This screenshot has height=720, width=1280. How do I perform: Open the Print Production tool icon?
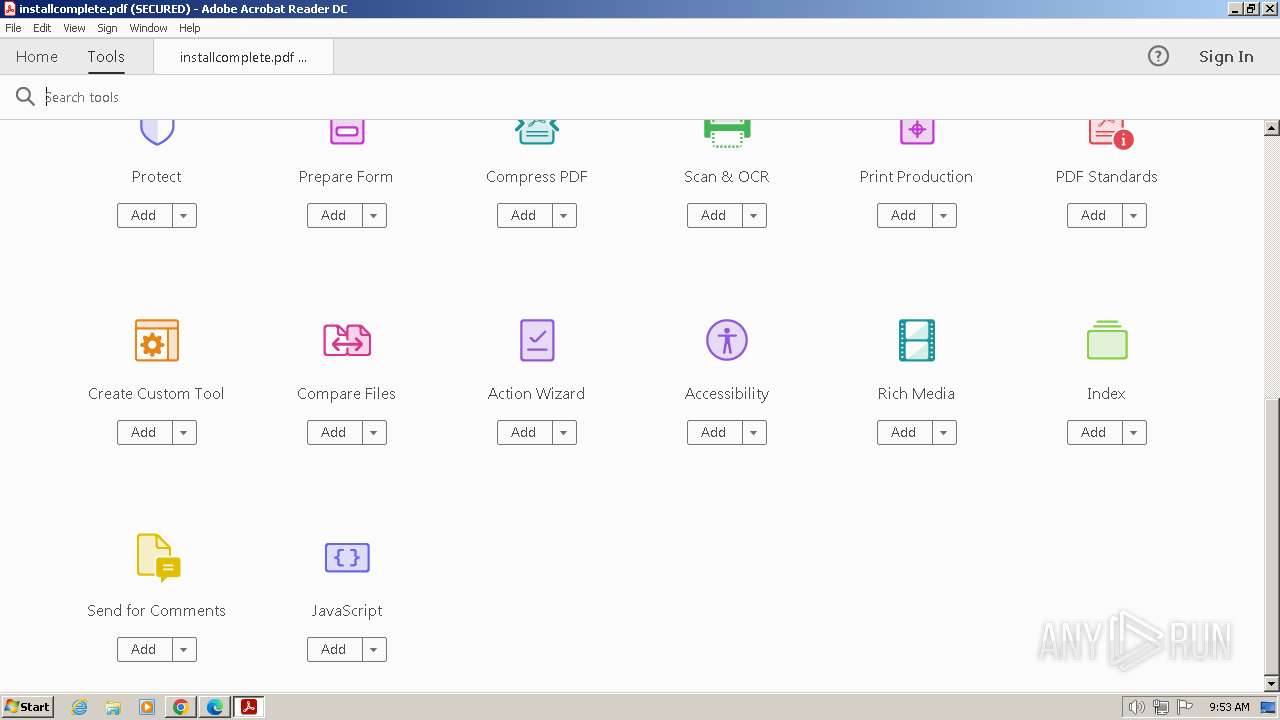coord(917,133)
